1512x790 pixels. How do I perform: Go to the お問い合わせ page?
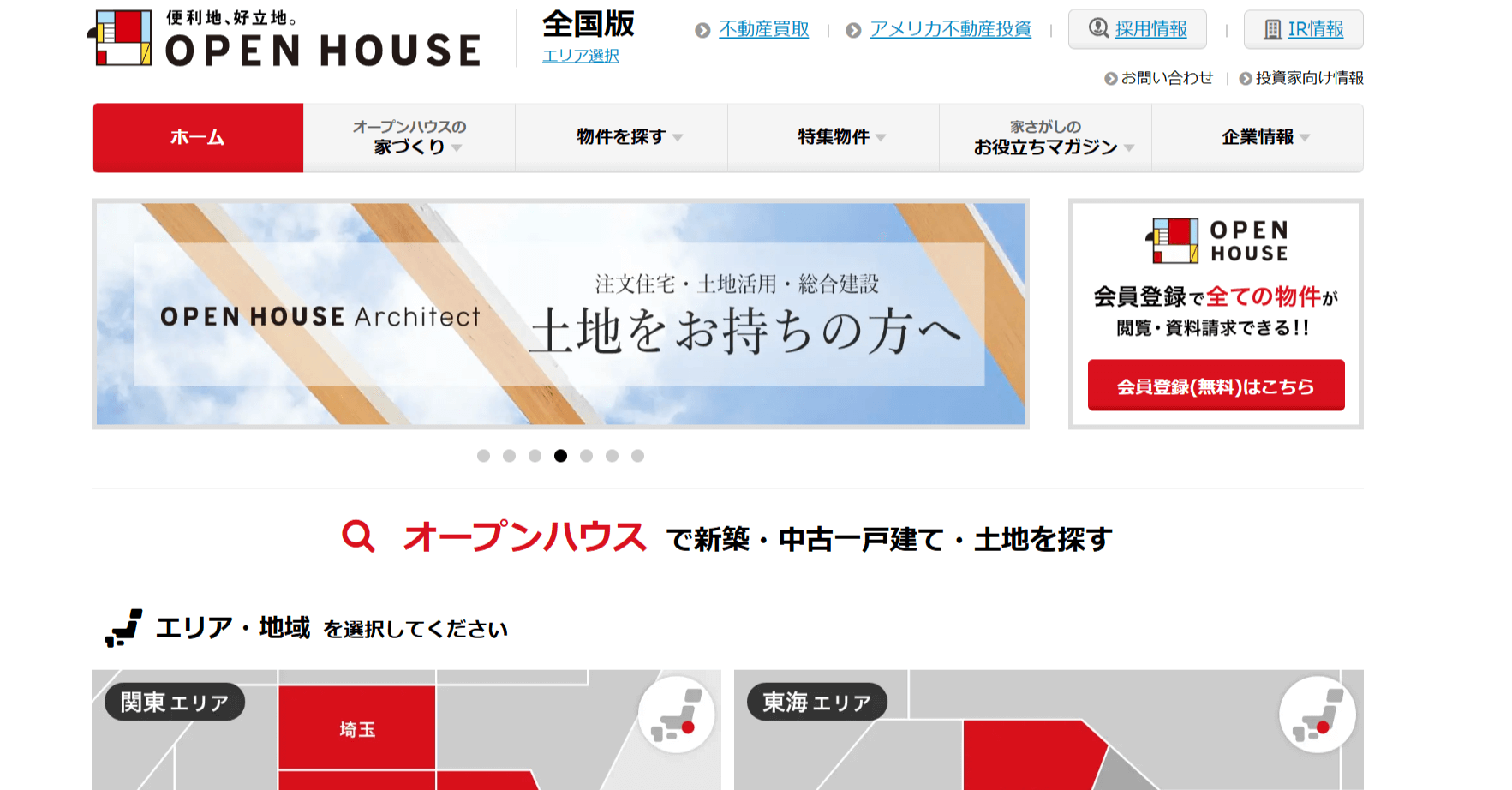(x=1167, y=78)
